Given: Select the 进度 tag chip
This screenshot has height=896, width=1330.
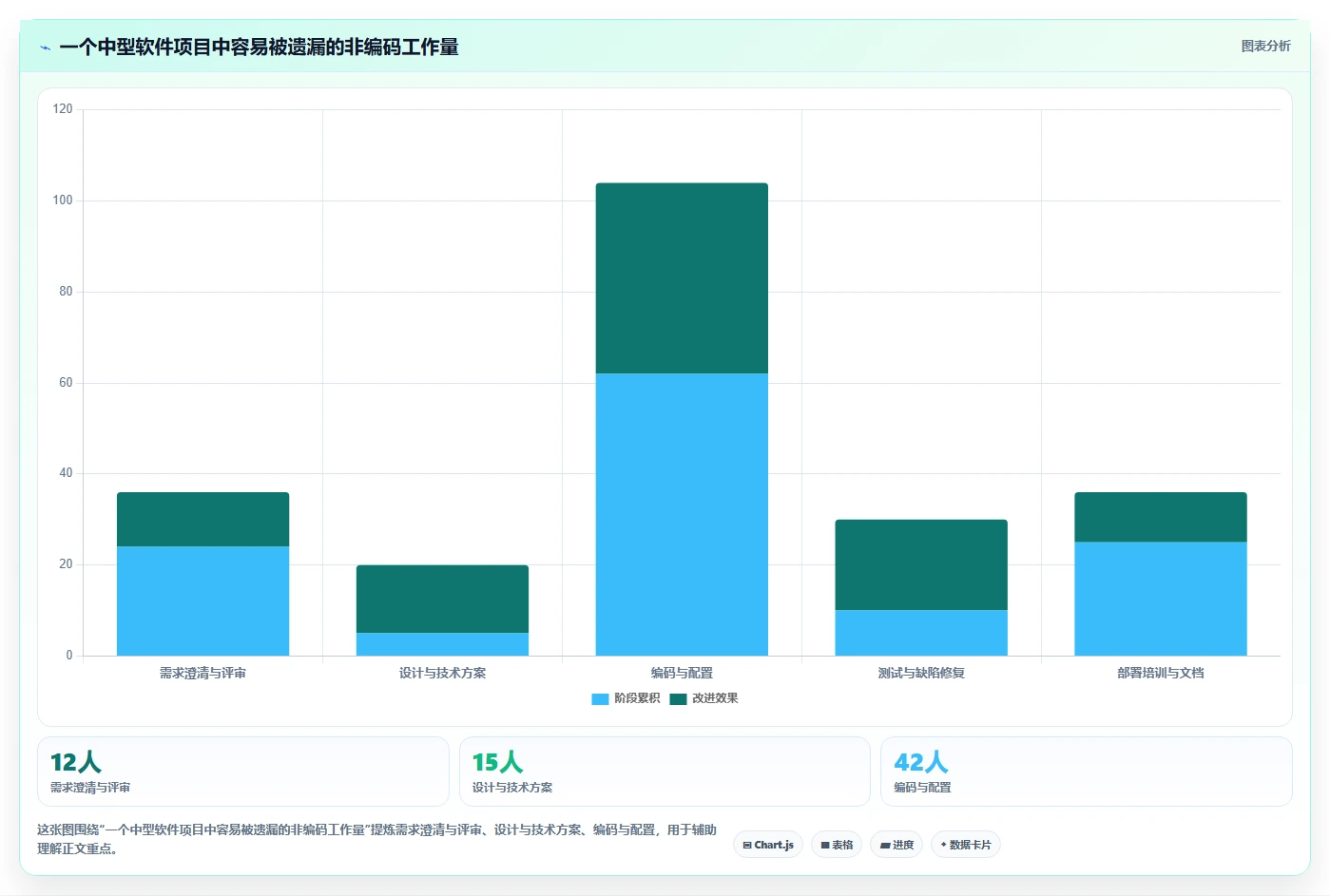Looking at the screenshot, I should pos(896,845).
